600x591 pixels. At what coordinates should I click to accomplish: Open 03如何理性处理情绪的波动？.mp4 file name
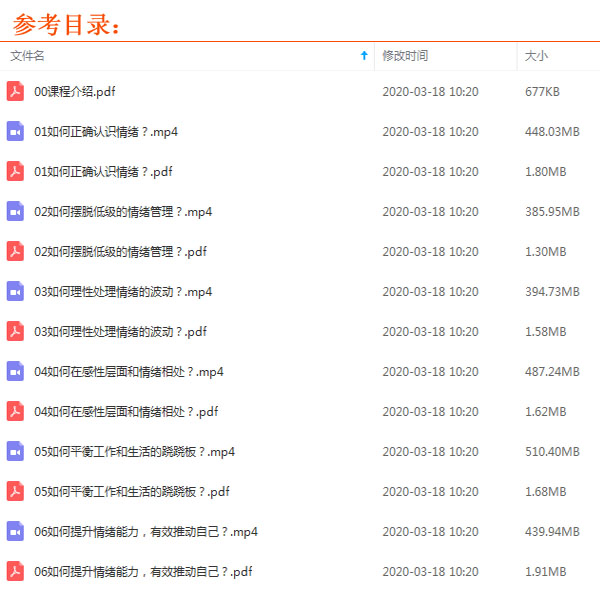pos(123,291)
